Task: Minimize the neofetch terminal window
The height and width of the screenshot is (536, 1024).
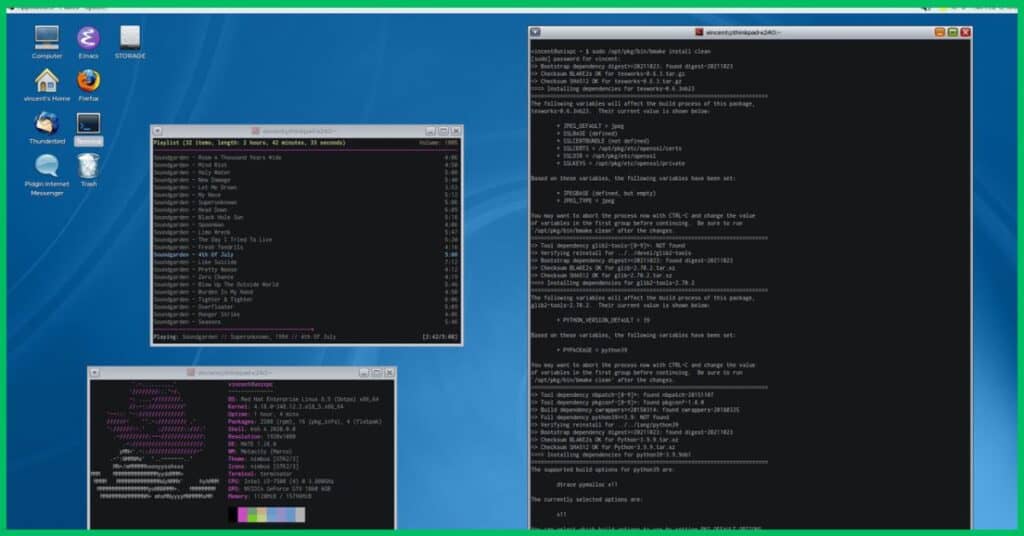Action: (x=364, y=373)
